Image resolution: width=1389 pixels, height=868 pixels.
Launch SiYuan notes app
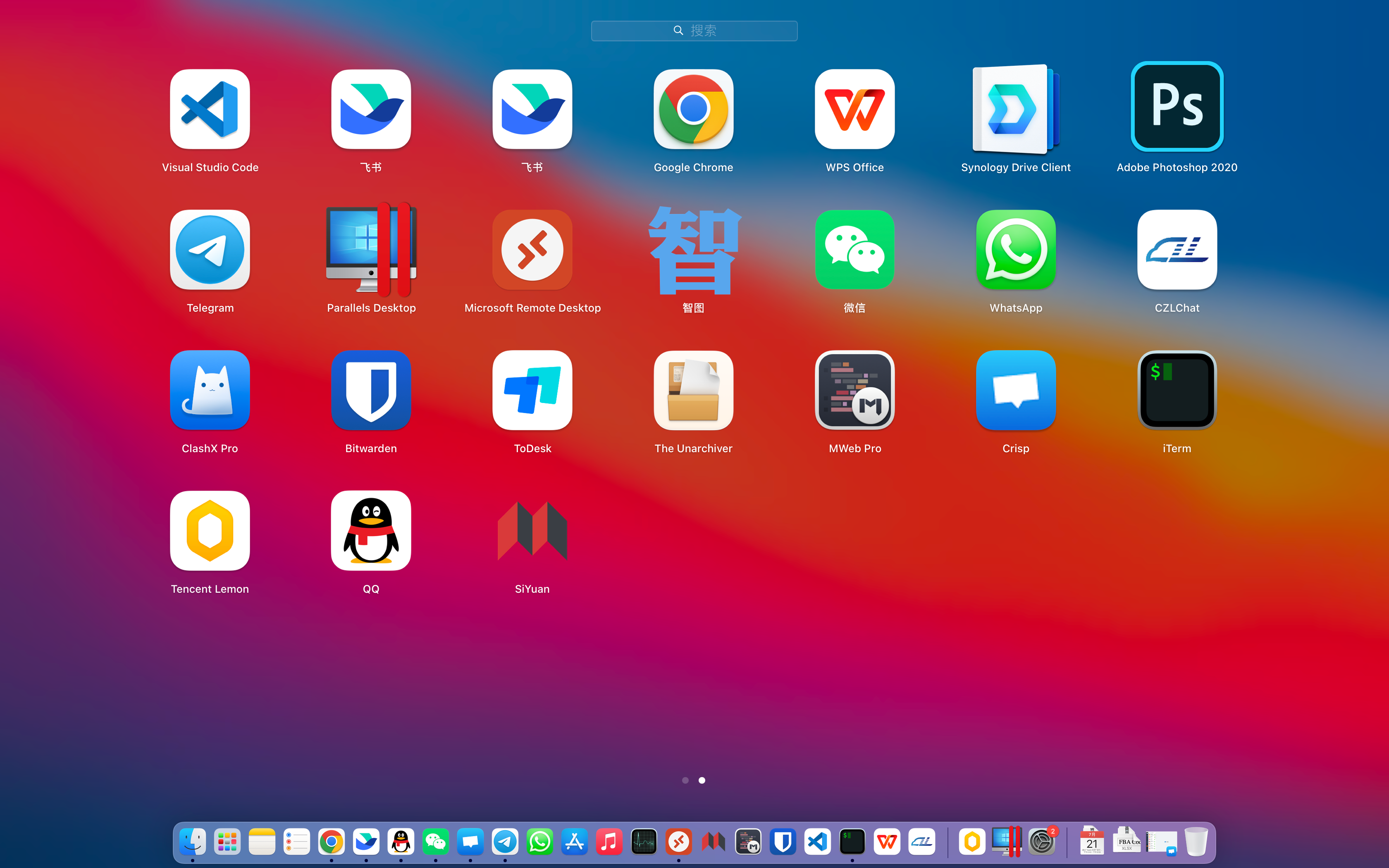tap(532, 531)
